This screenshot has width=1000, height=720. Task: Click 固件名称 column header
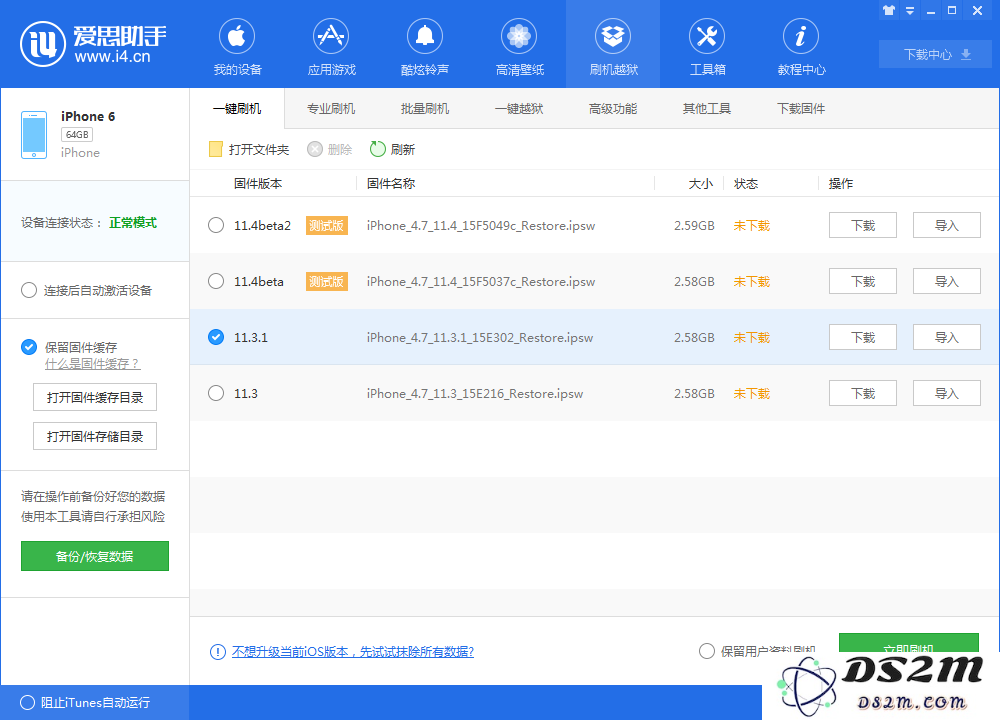point(391,184)
